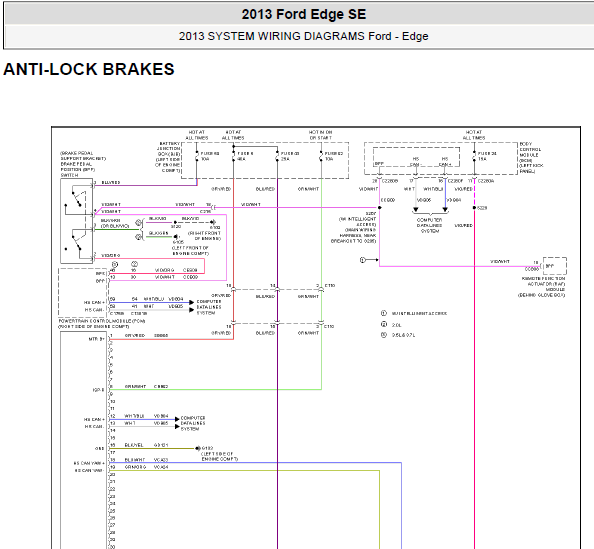Select Powertrain Control Module (PCM) label

102,324
